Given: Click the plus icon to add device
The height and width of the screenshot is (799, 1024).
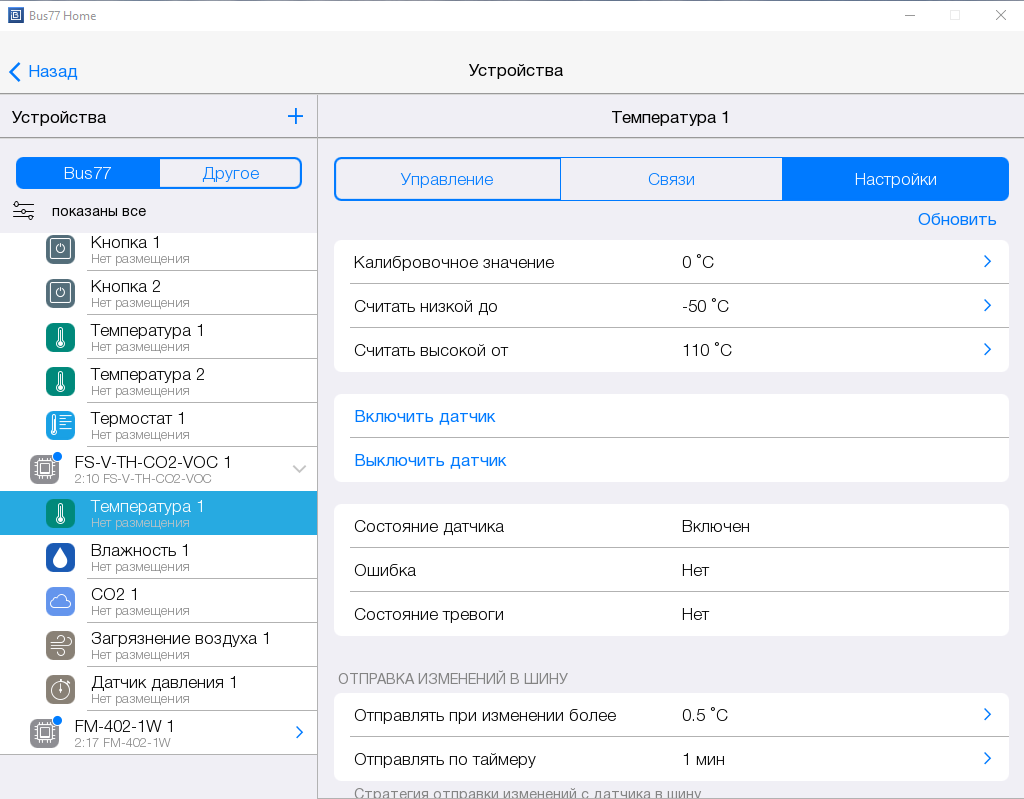Looking at the screenshot, I should pyautogui.click(x=295, y=116).
